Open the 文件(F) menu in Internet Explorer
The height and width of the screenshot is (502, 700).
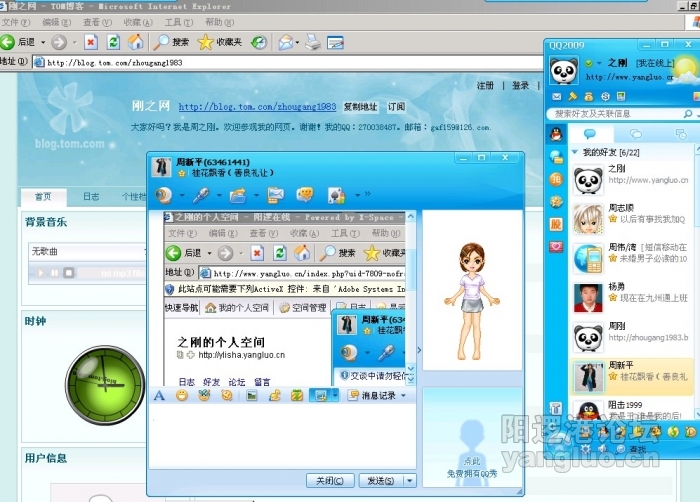(16, 22)
